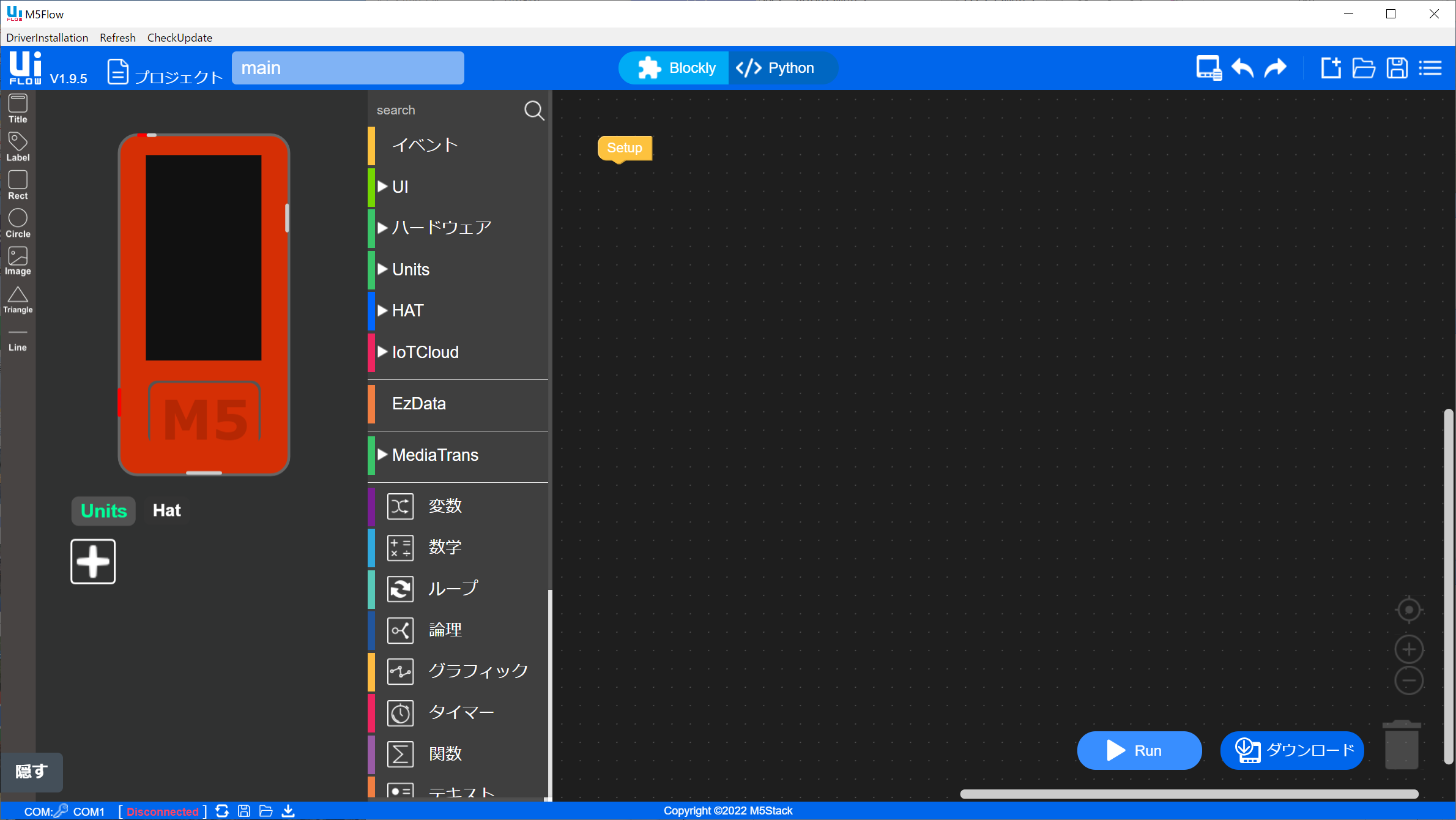Switch to the Units tab
The height and width of the screenshot is (820, 1456).
[x=103, y=511]
